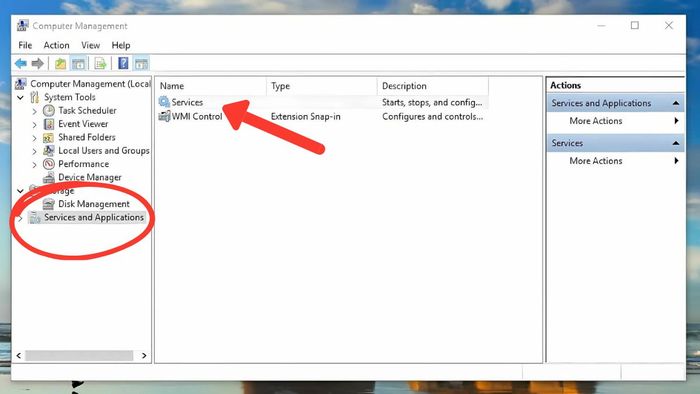700x394 pixels.
Task: Close the Computer Management window
Action: 668,25
